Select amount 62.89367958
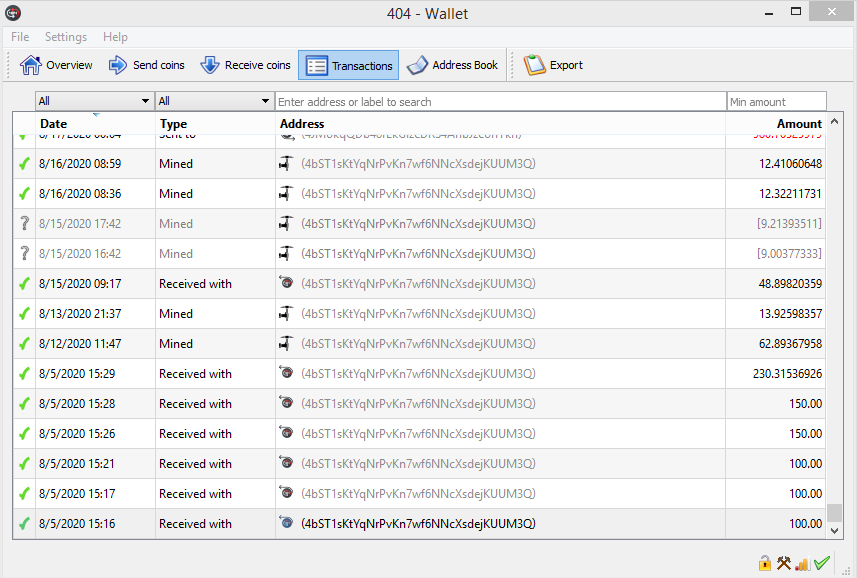 [x=790, y=344]
